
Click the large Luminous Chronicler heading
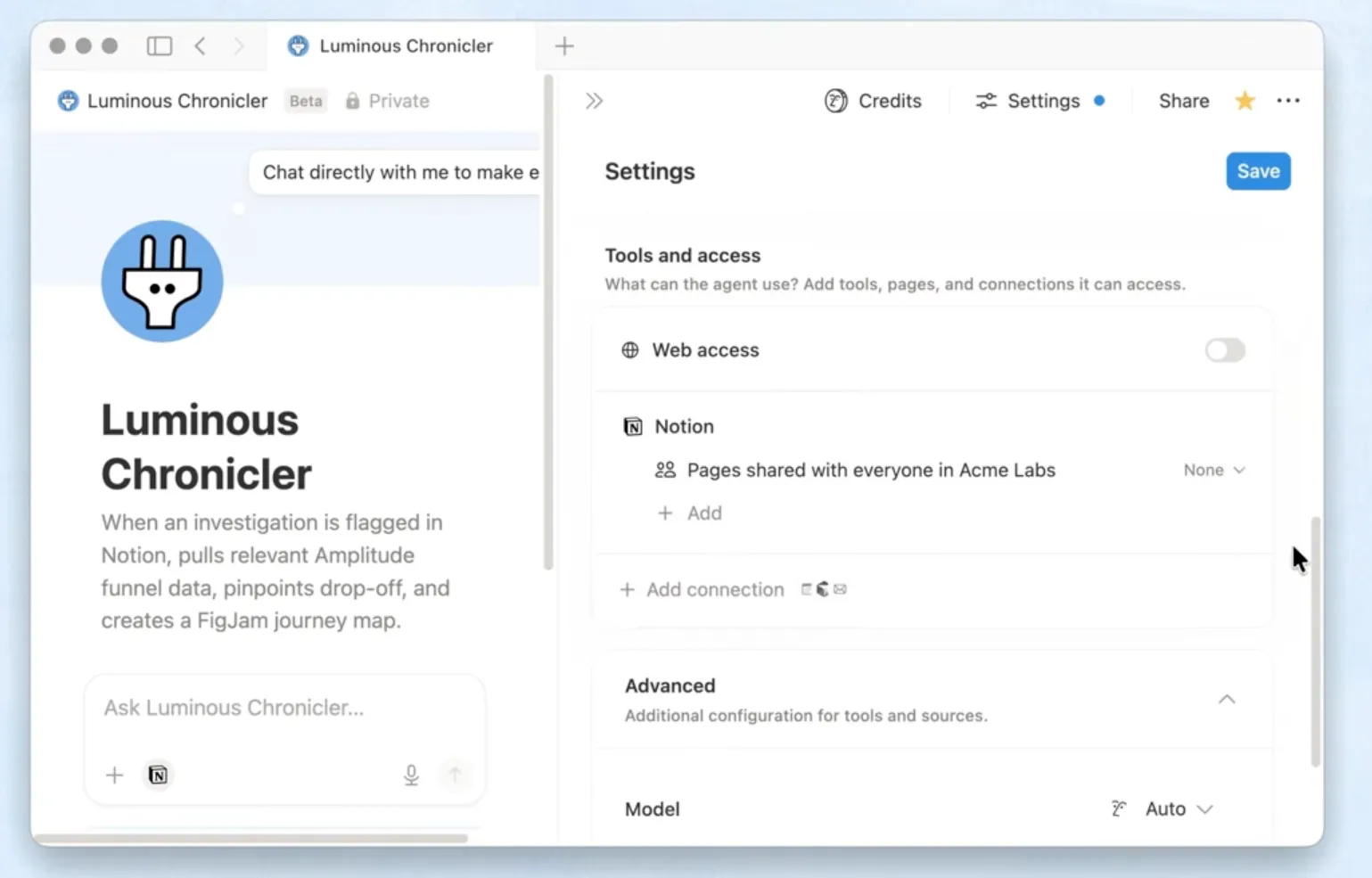click(x=207, y=447)
